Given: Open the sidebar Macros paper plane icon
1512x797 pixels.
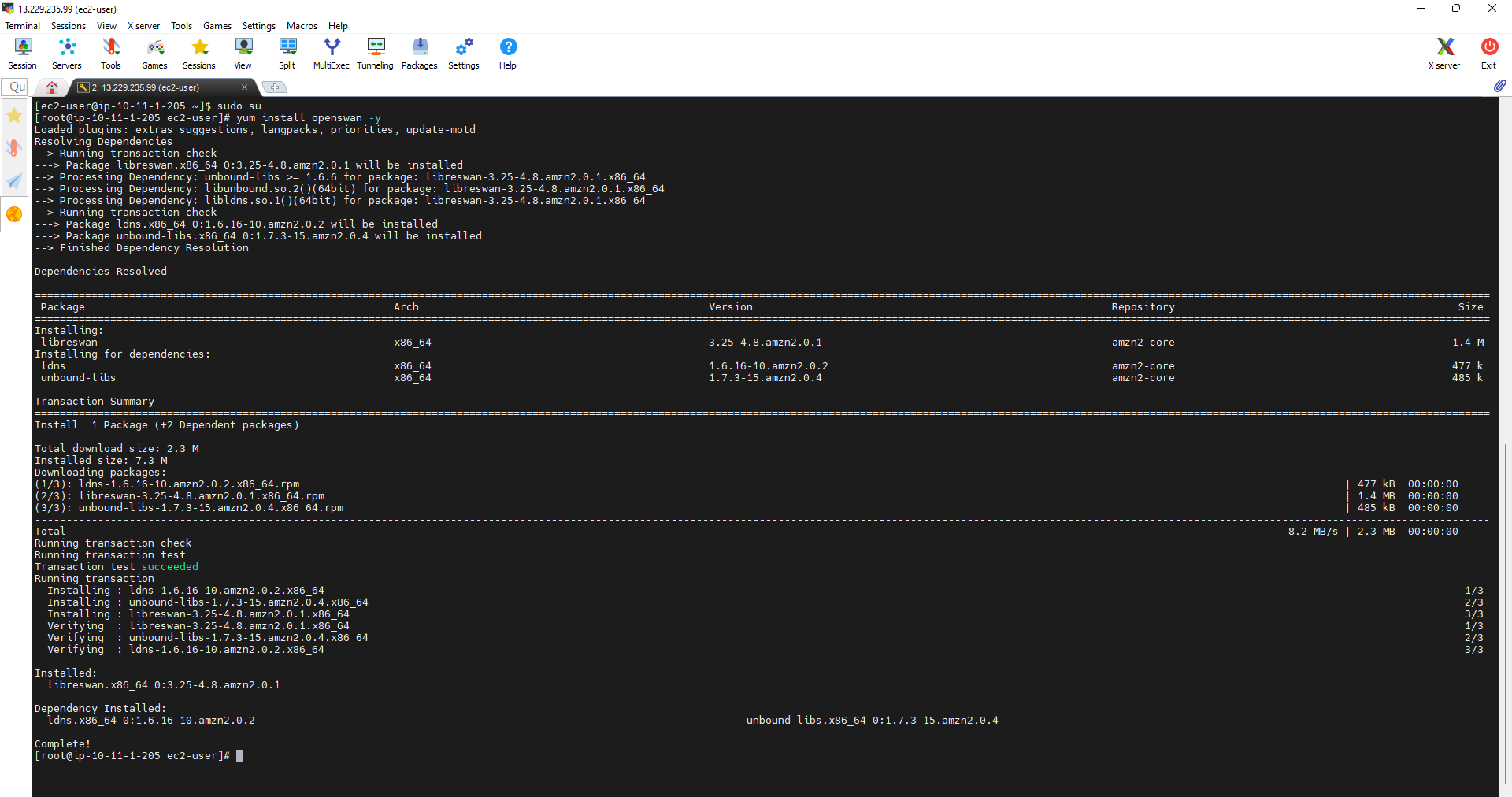Looking at the screenshot, I should point(14,181).
